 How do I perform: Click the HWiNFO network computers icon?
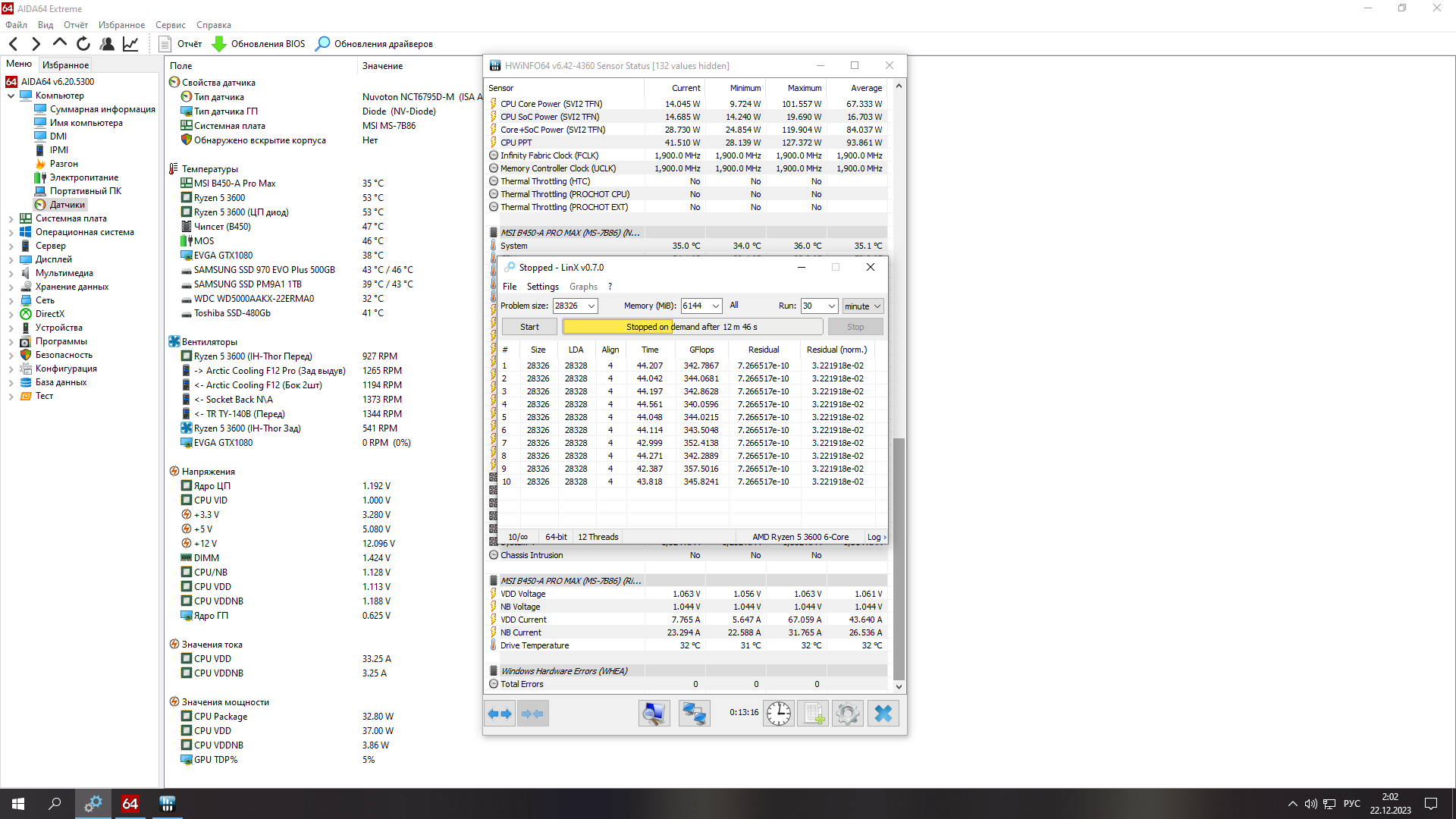point(694,714)
